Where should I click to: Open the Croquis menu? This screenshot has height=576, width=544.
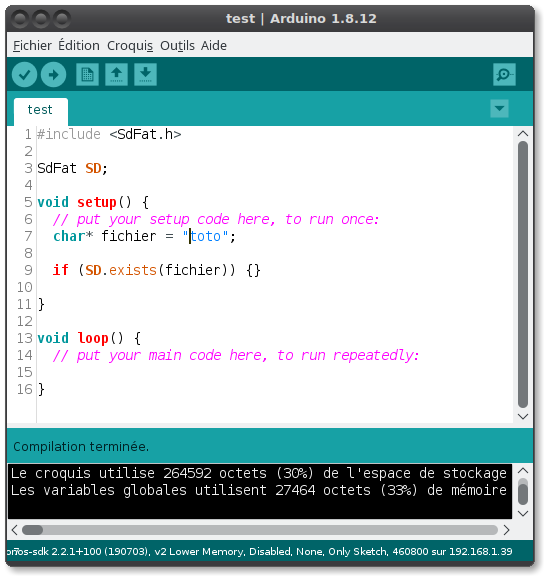point(130,46)
